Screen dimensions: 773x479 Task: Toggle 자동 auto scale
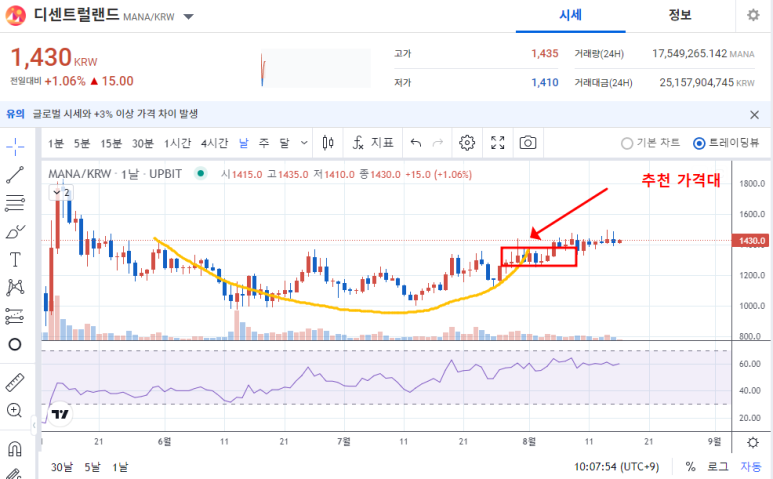coord(750,467)
